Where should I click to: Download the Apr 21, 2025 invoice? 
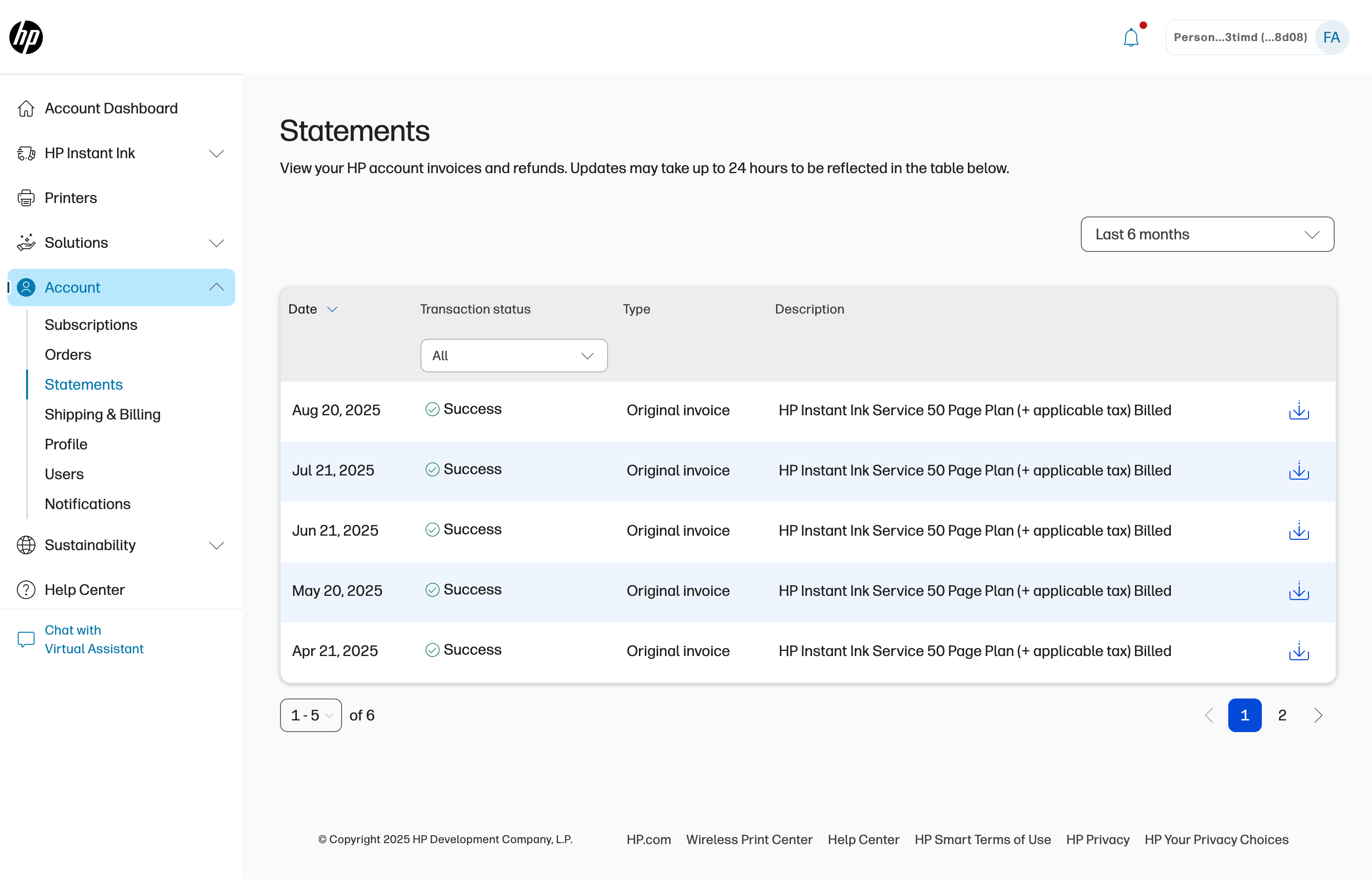tap(1299, 651)
